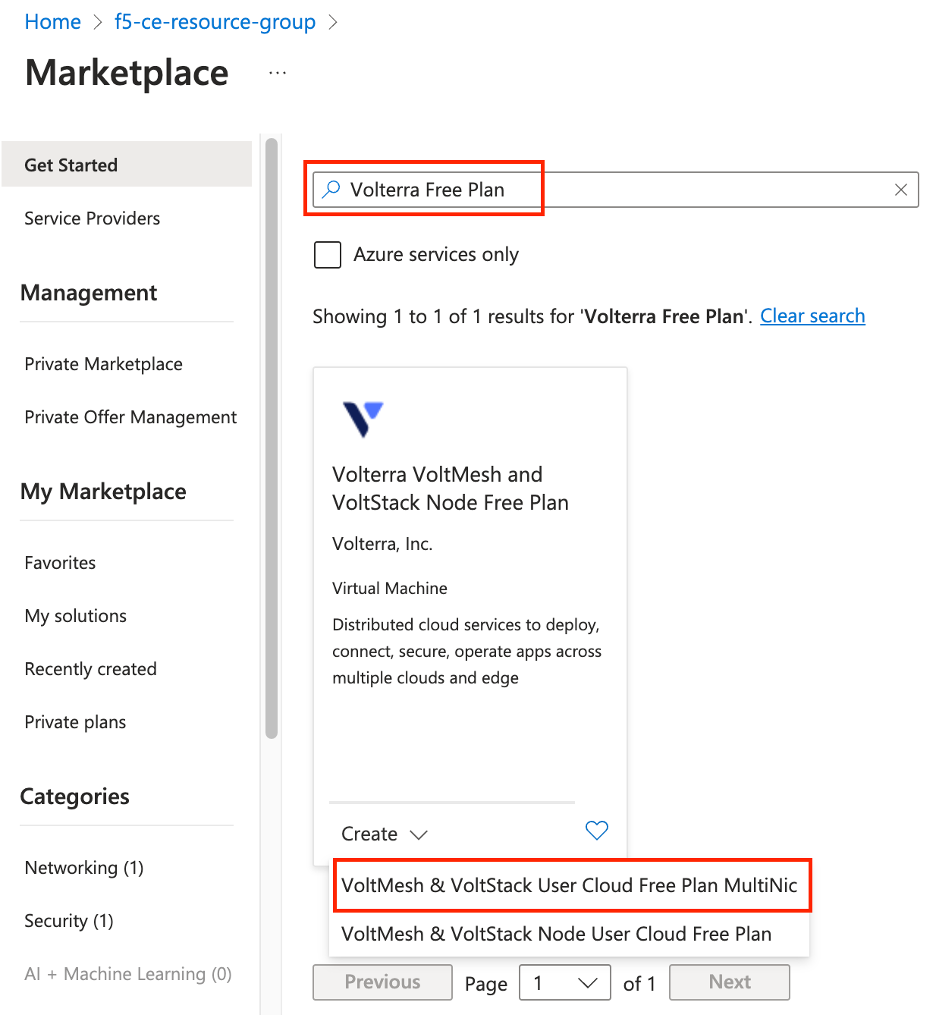
Task: Click the search magnifier icon
Action: pos(329,189)
